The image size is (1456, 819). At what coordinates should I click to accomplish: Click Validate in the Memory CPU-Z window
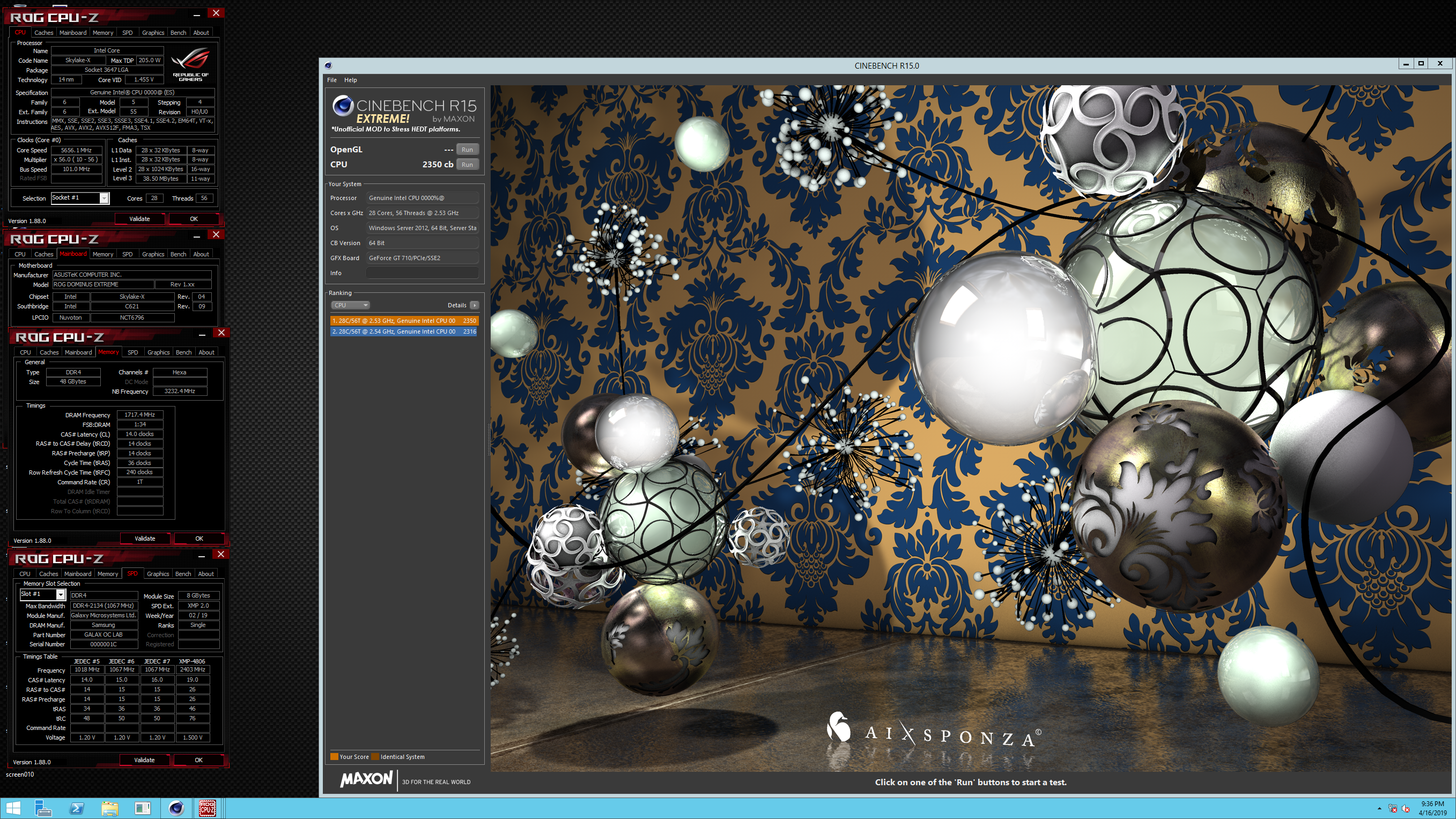point(145,538)
